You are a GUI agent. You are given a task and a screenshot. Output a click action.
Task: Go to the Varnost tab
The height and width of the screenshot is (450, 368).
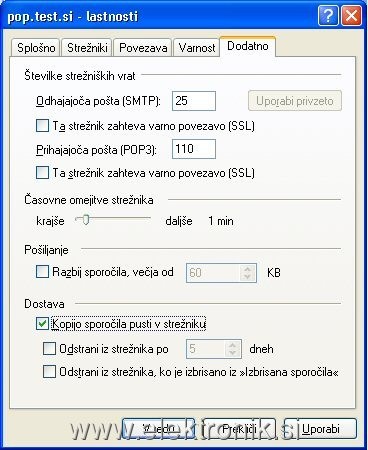[197, 48]
